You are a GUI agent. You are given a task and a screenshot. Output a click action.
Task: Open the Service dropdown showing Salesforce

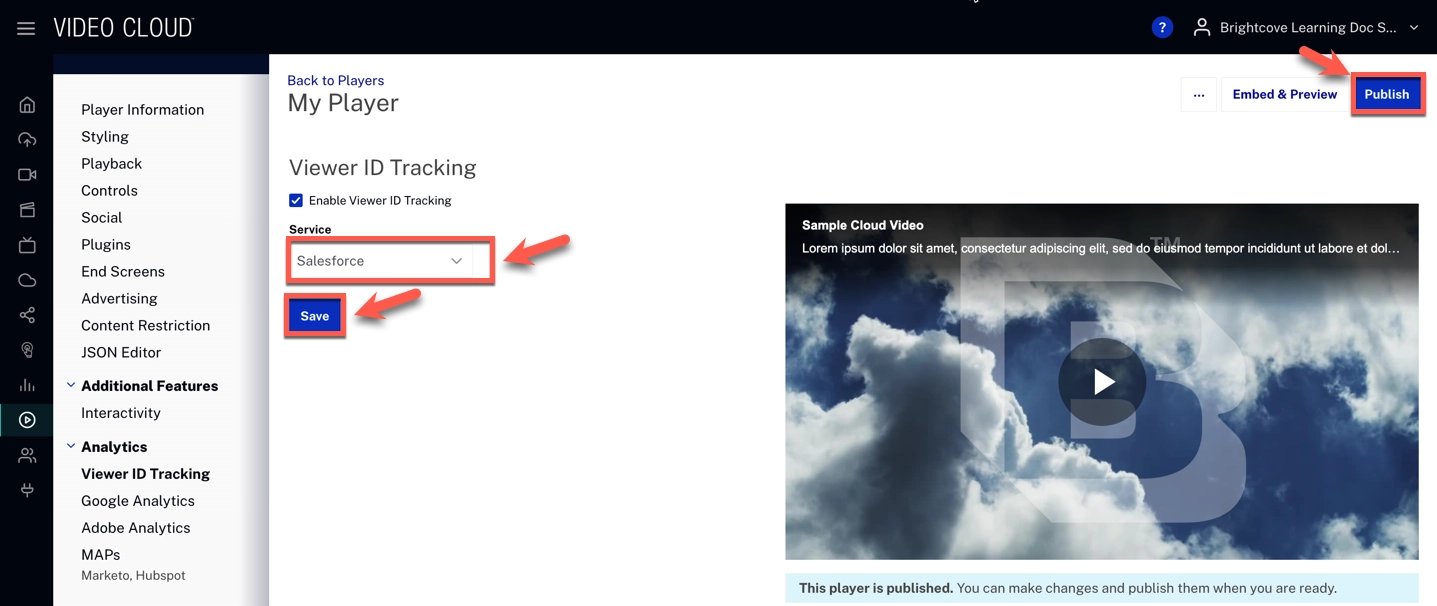tap(380, 261)
